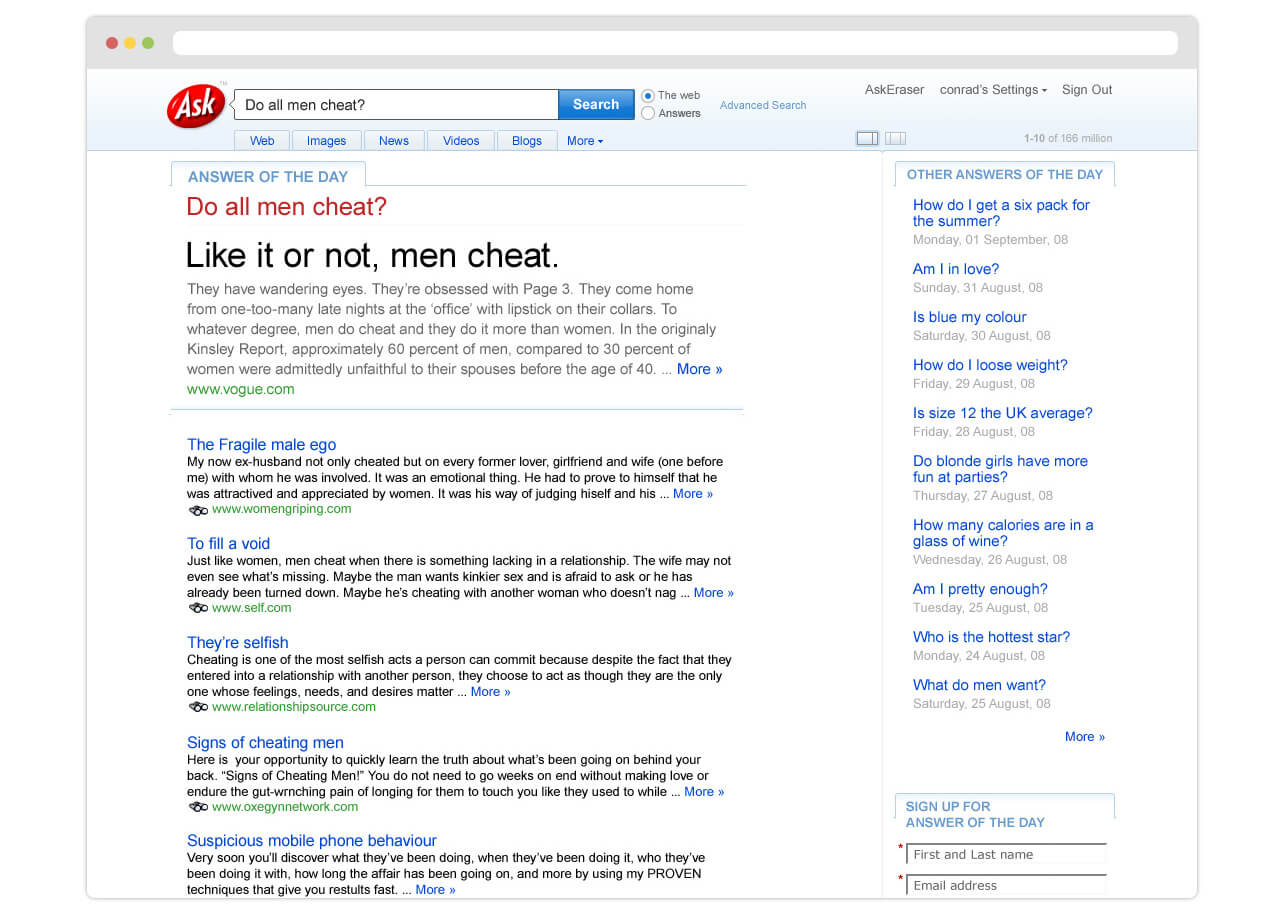Click More » in They're selfish snippet
This screenshot has width=1280, height=920.
[491, 692]
